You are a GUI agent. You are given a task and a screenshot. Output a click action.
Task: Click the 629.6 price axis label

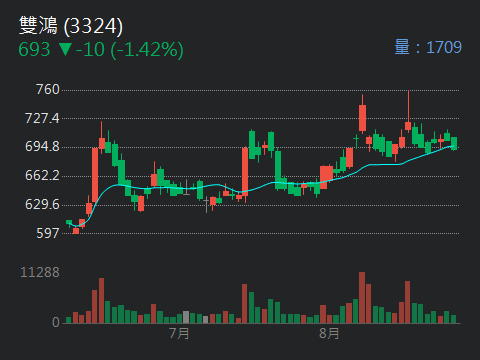coord(42,204)
